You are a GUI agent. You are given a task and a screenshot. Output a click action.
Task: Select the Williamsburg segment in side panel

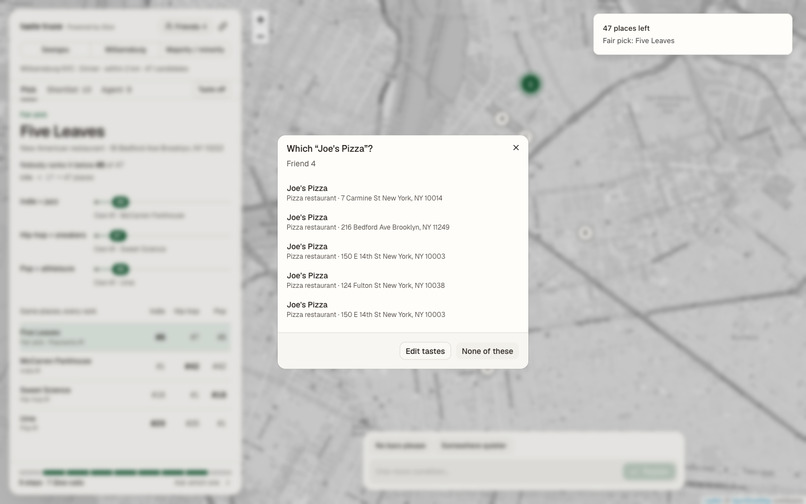(x=125, y=50)
